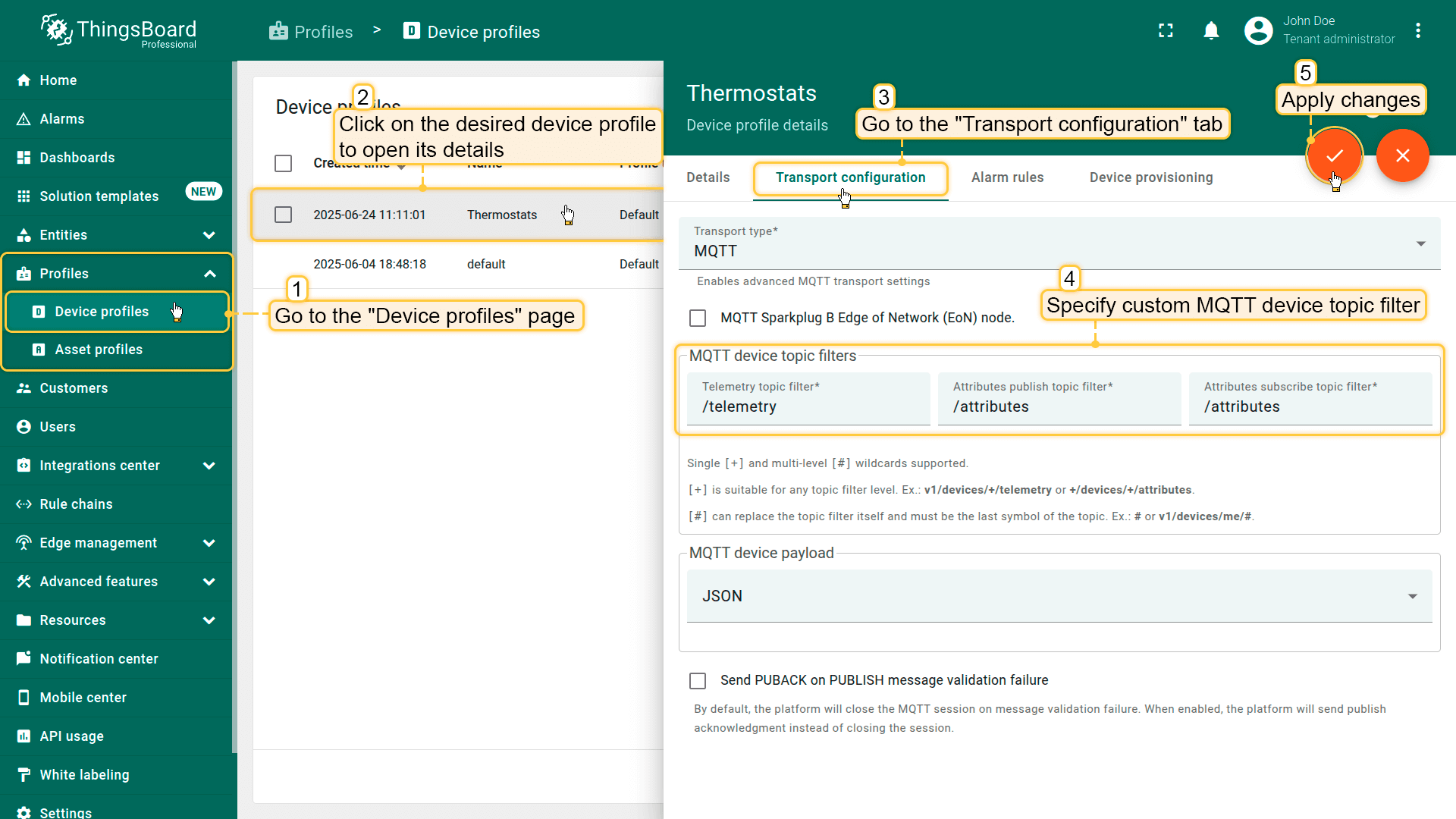Discard changes with the X button

[x=1402, y=155]
